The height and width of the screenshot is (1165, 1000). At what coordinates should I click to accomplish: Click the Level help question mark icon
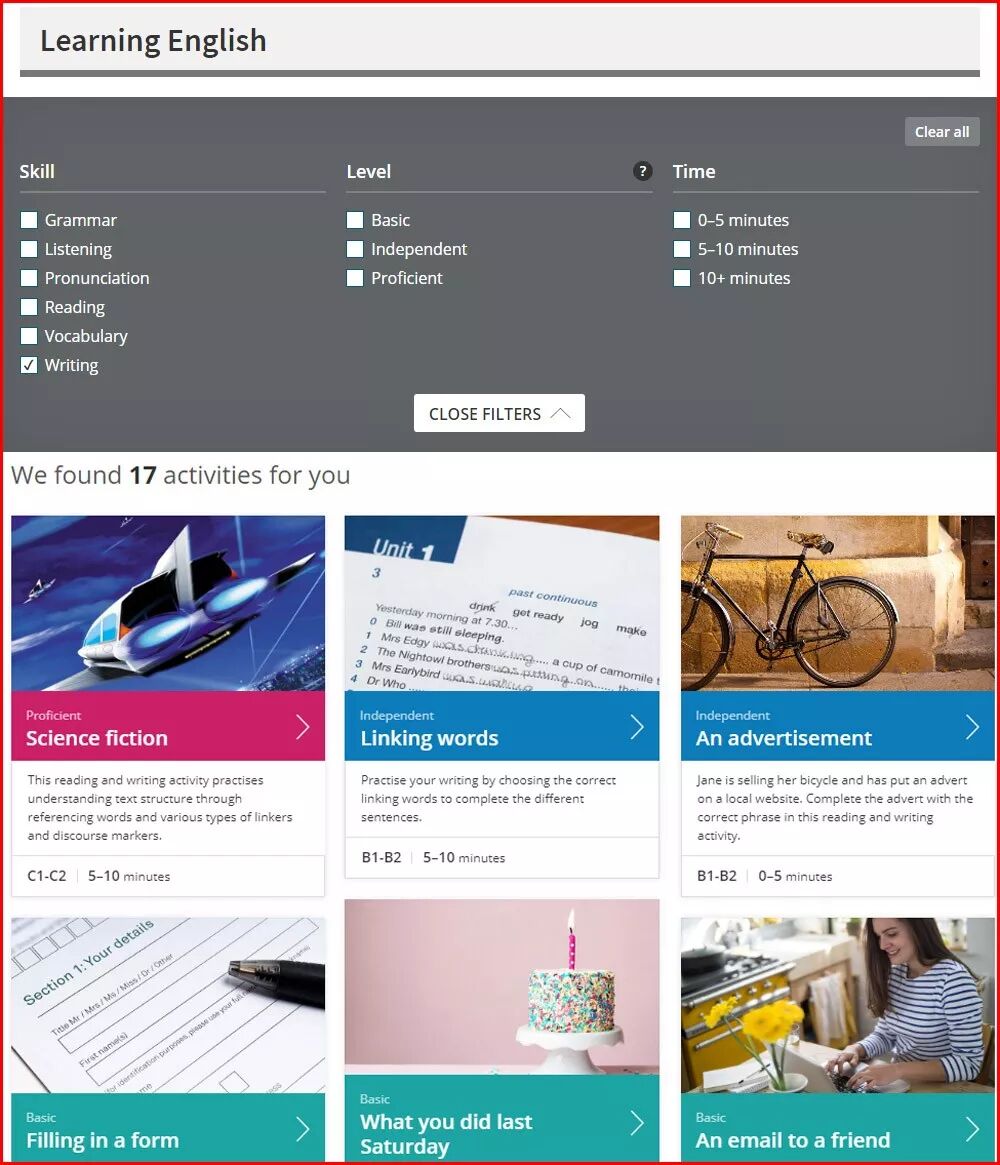[643, 171]
